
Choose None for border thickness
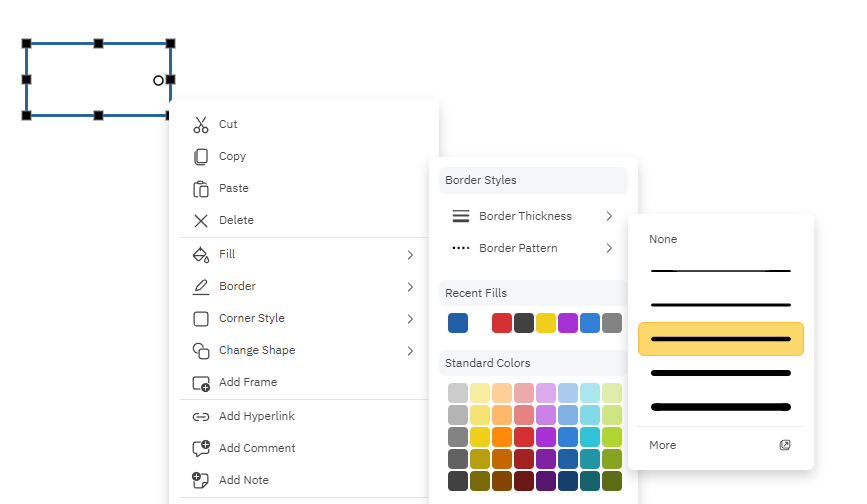pos(663,240)
